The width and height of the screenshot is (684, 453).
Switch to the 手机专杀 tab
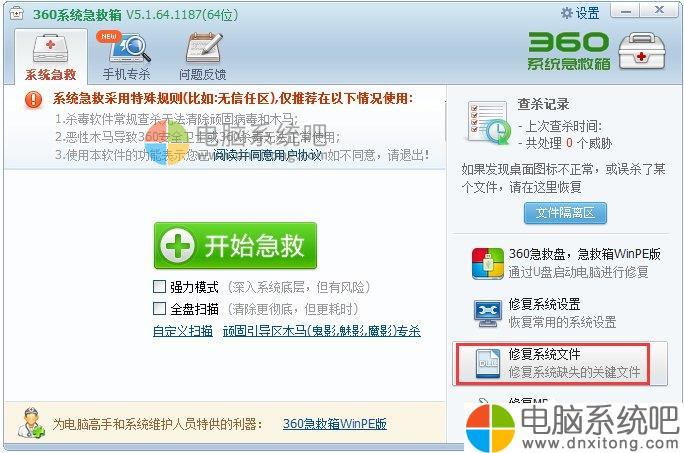pyautogui.click(x=127, y=57)
